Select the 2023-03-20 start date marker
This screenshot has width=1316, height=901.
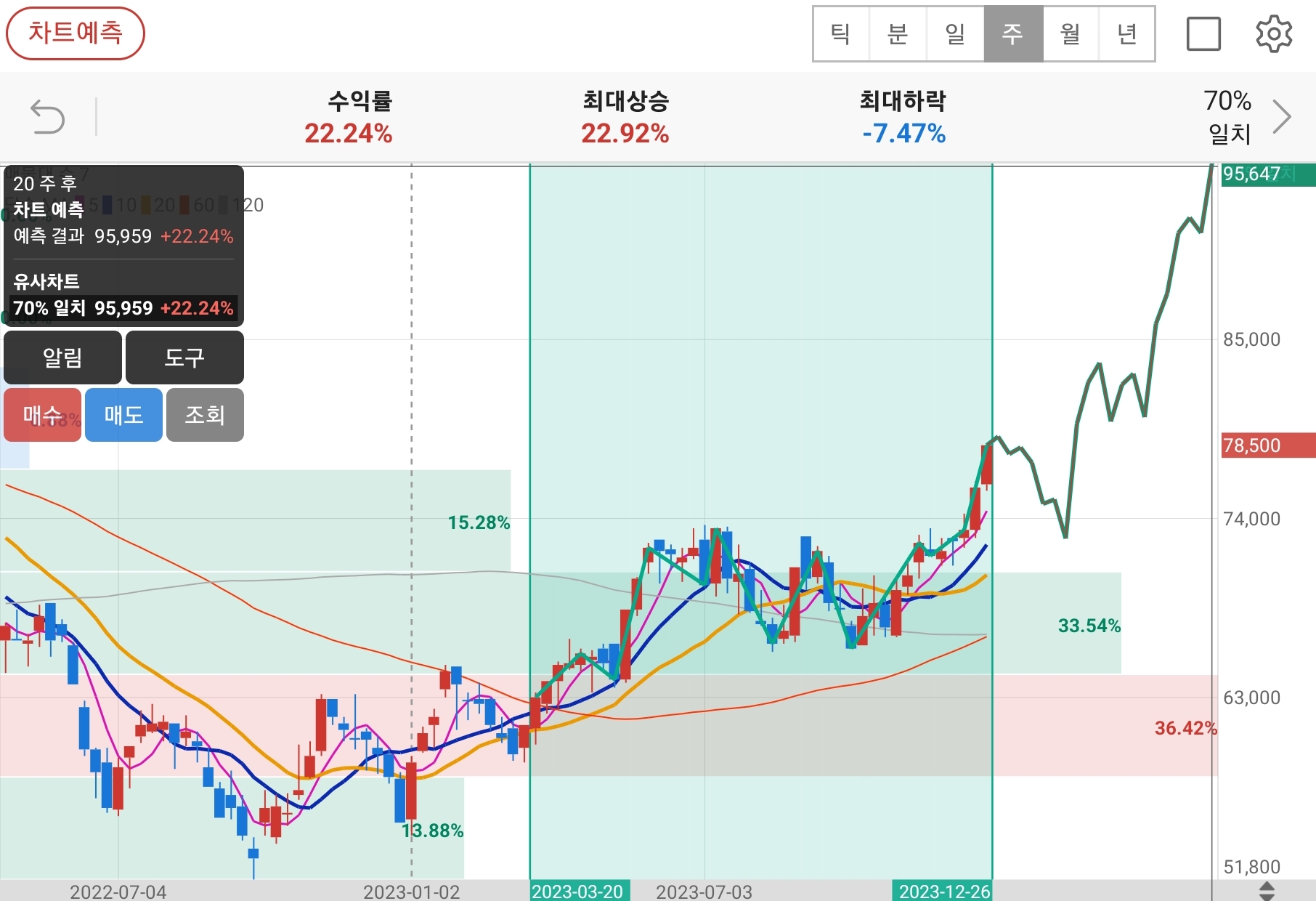[x=578, y=891]
